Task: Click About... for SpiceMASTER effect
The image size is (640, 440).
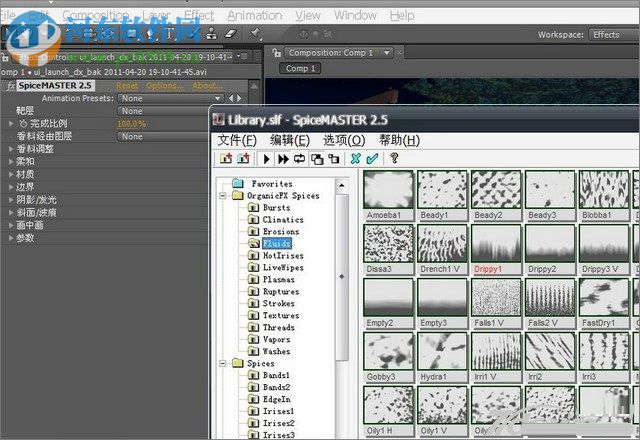Action: (x=207, y=86)
